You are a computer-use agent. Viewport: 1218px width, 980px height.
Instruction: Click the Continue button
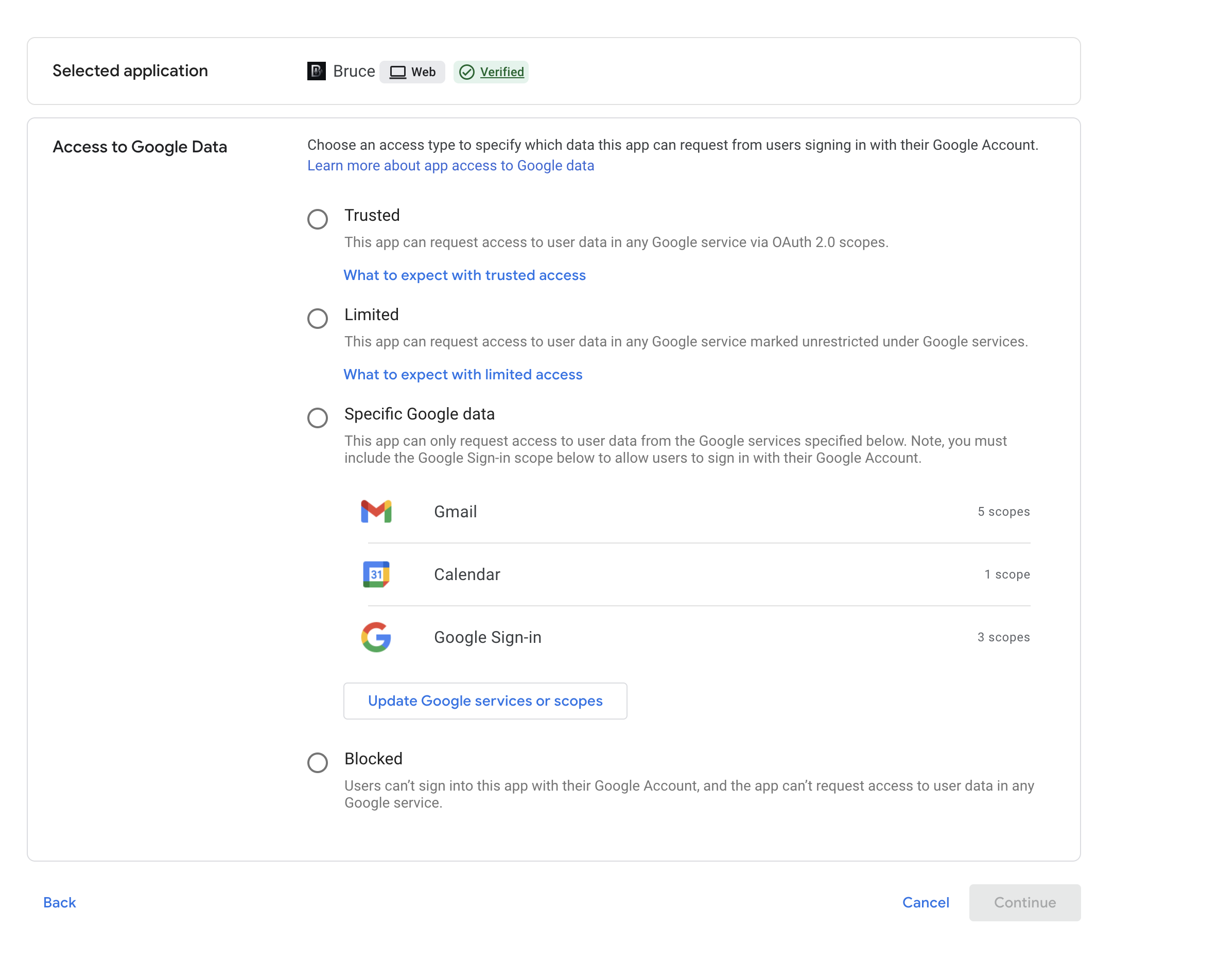coord(1025,903)
